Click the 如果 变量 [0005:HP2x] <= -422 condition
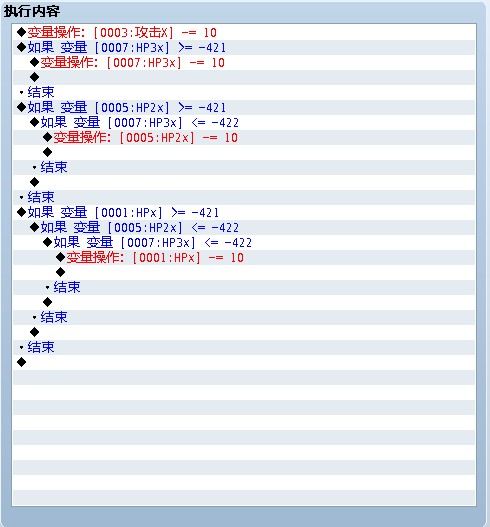490x527 pixels. click(x=244, y=228)
